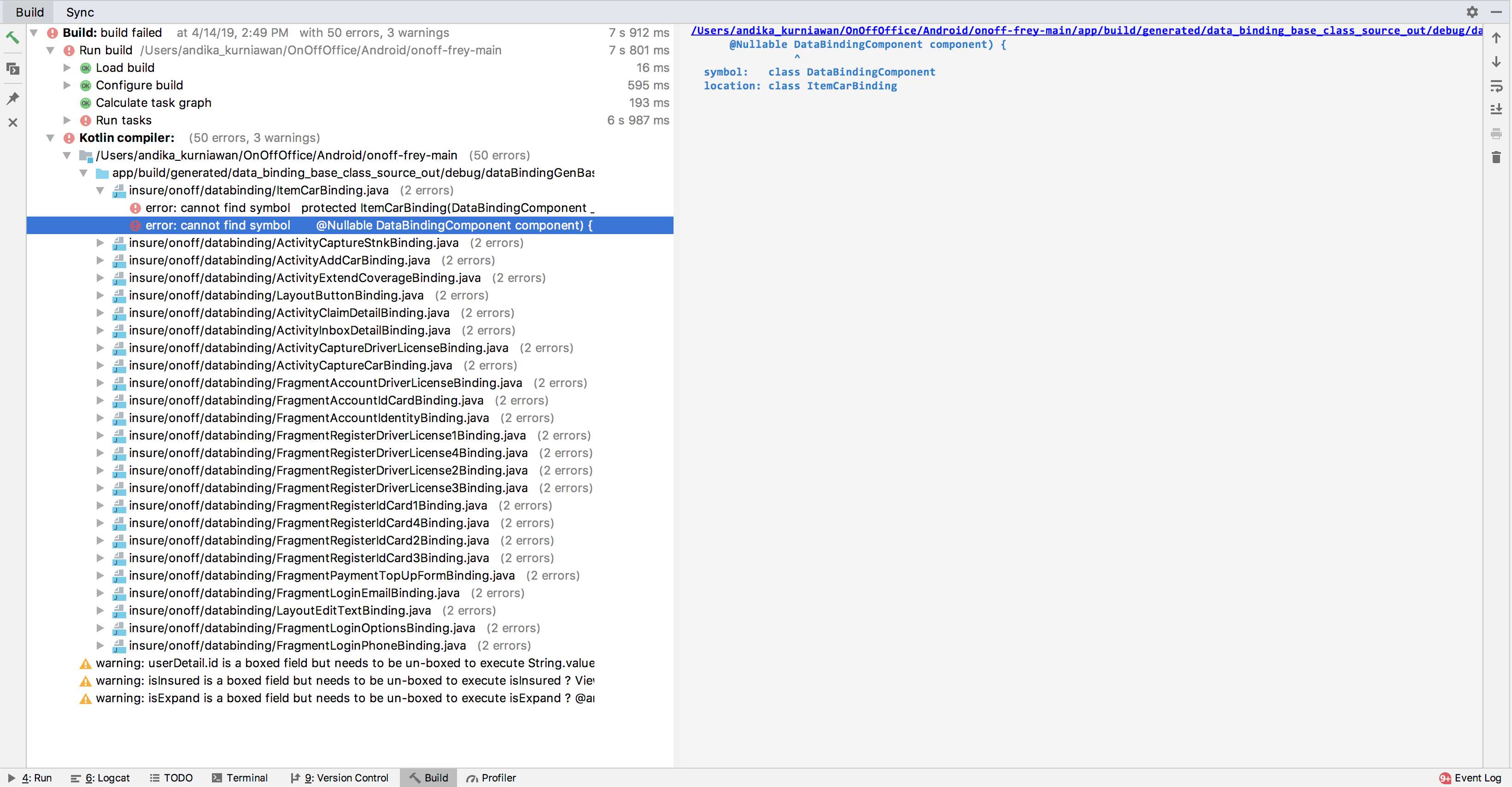Viewport: 1512px width, 787px height.
Task: Rerun the build using the hammer icon
Action: point(13,38)
